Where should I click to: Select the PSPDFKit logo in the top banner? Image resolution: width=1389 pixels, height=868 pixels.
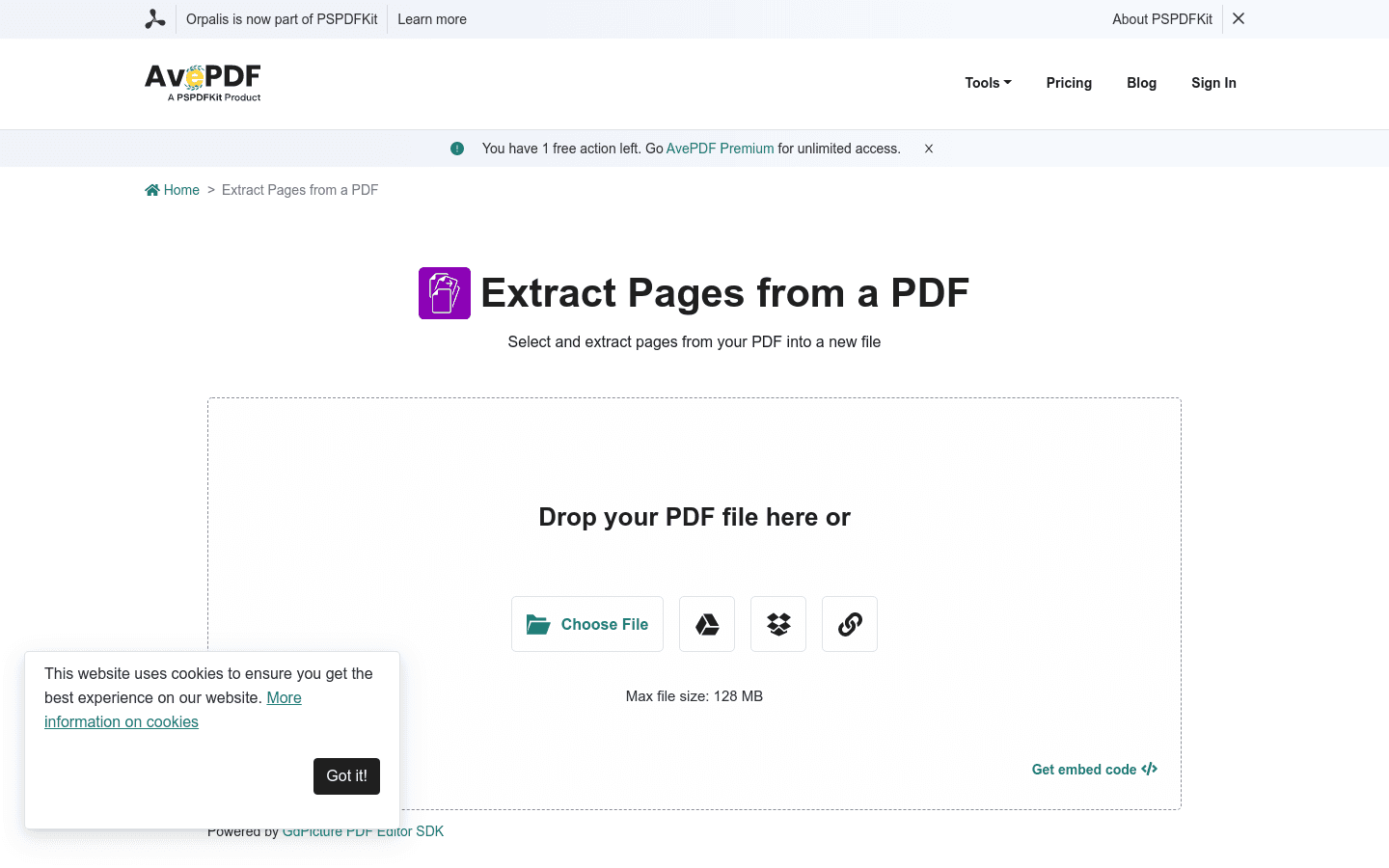click(x=154, y=18)
